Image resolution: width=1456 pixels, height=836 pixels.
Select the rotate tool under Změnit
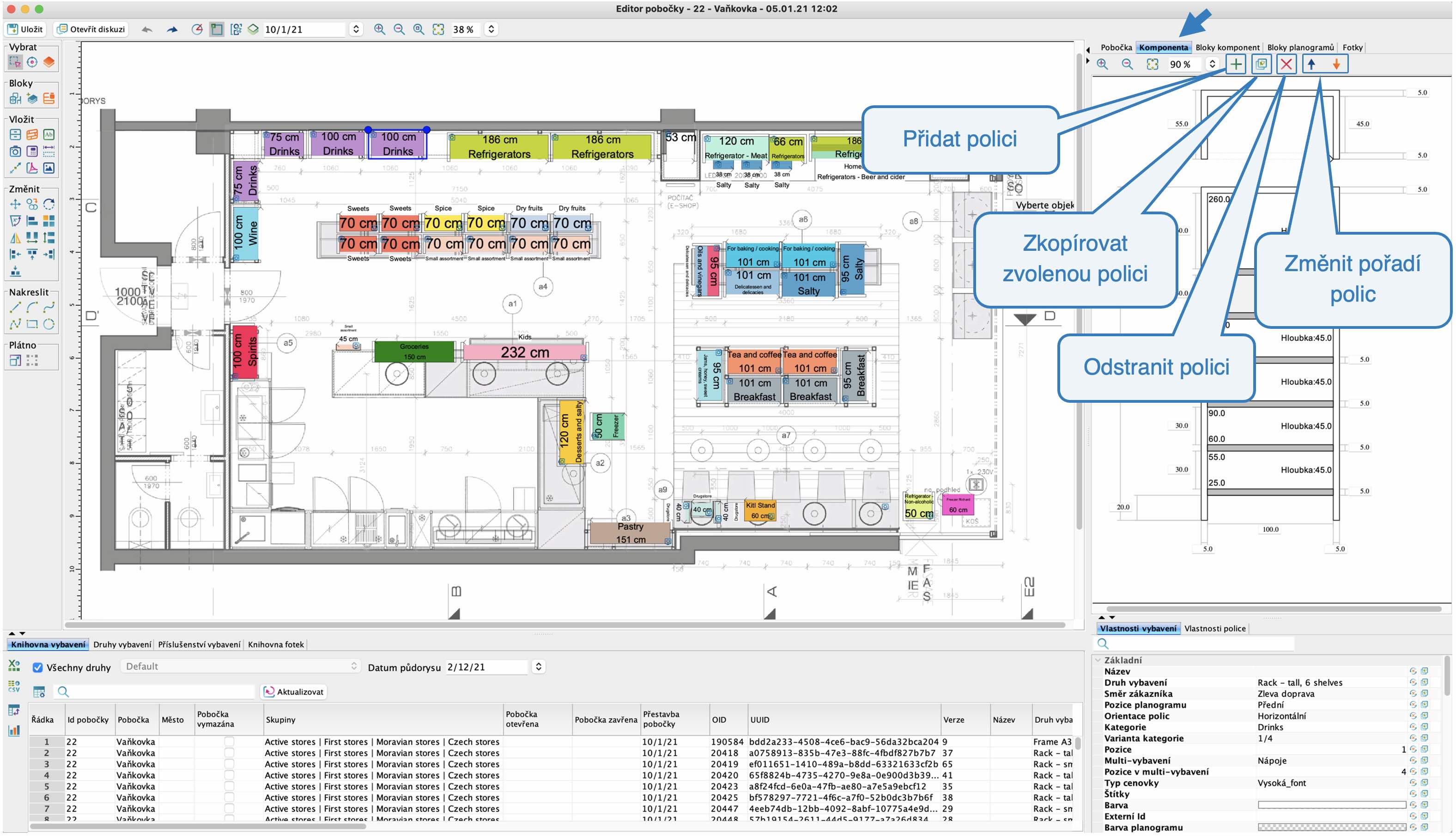point(49,205)
